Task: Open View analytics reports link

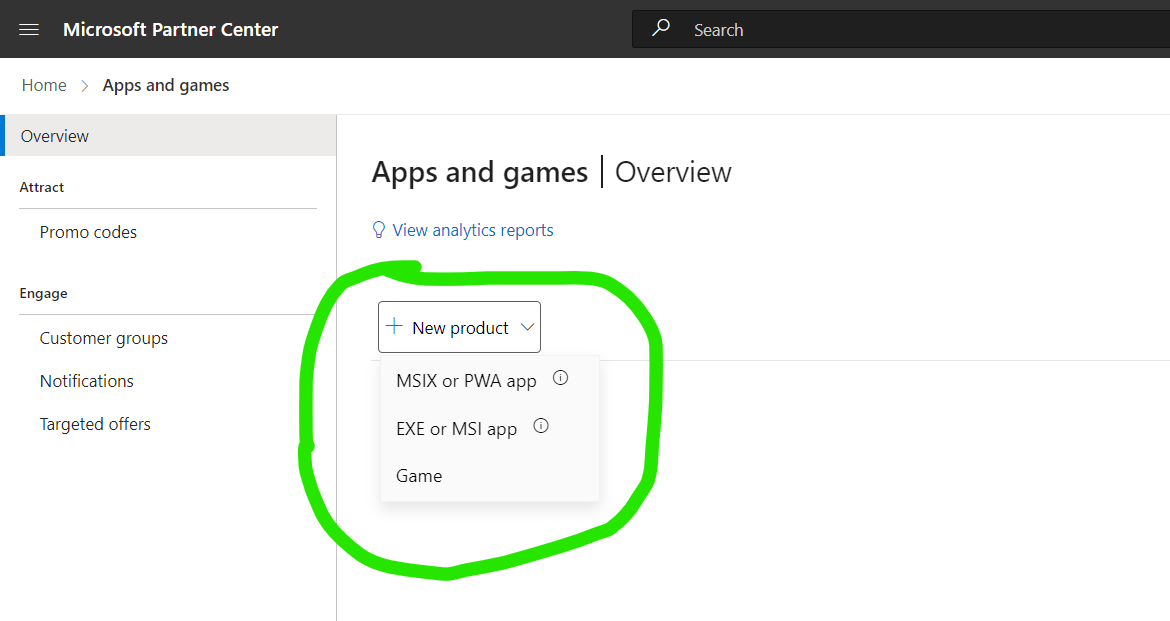Action: (473, 231)
